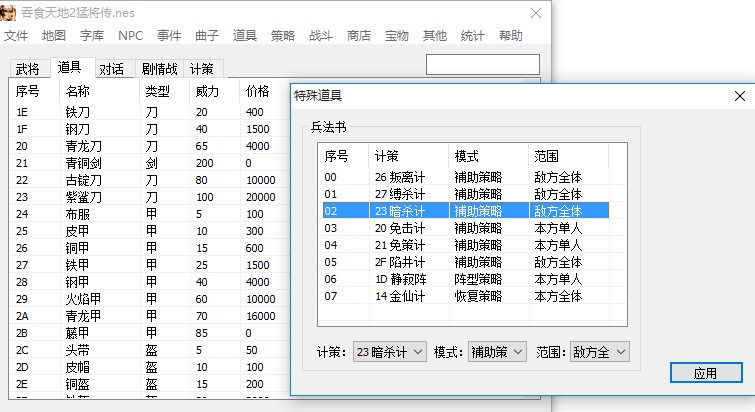Open the 道具 menu in menu bar
This screenshot has width=755, height=412.
245,36
